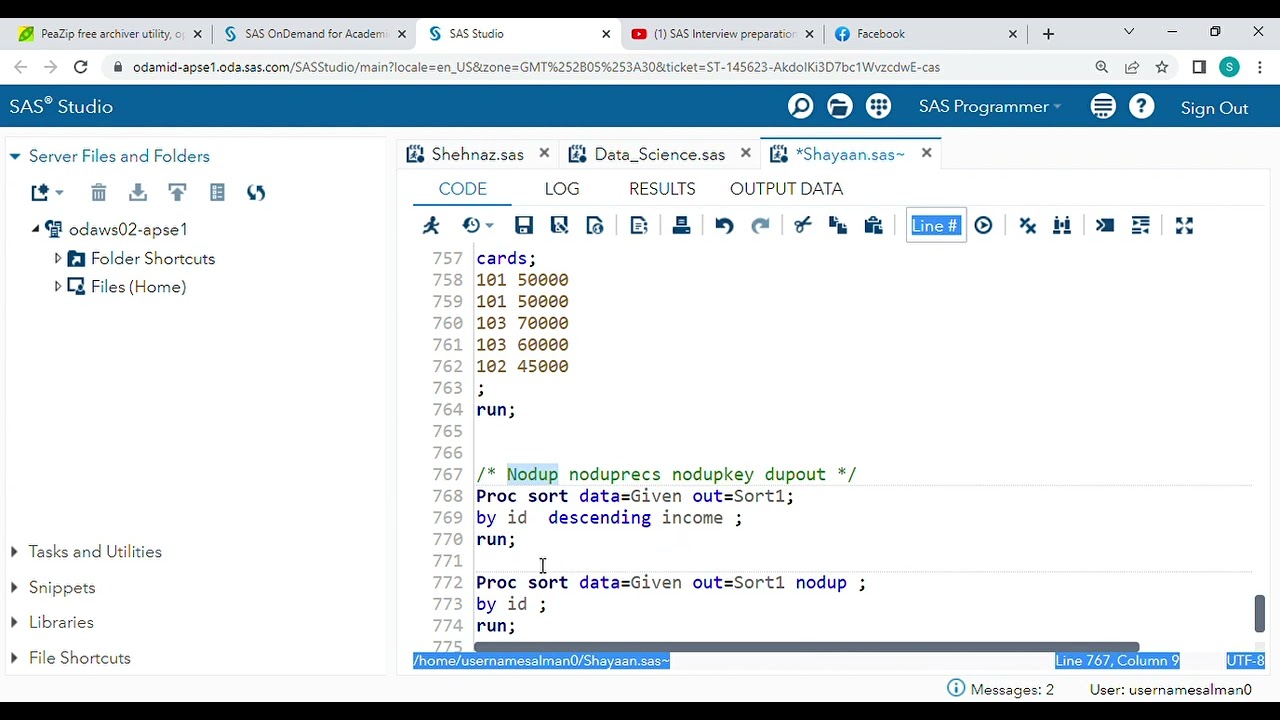Click the delete trash icon in the files pane

98,192
